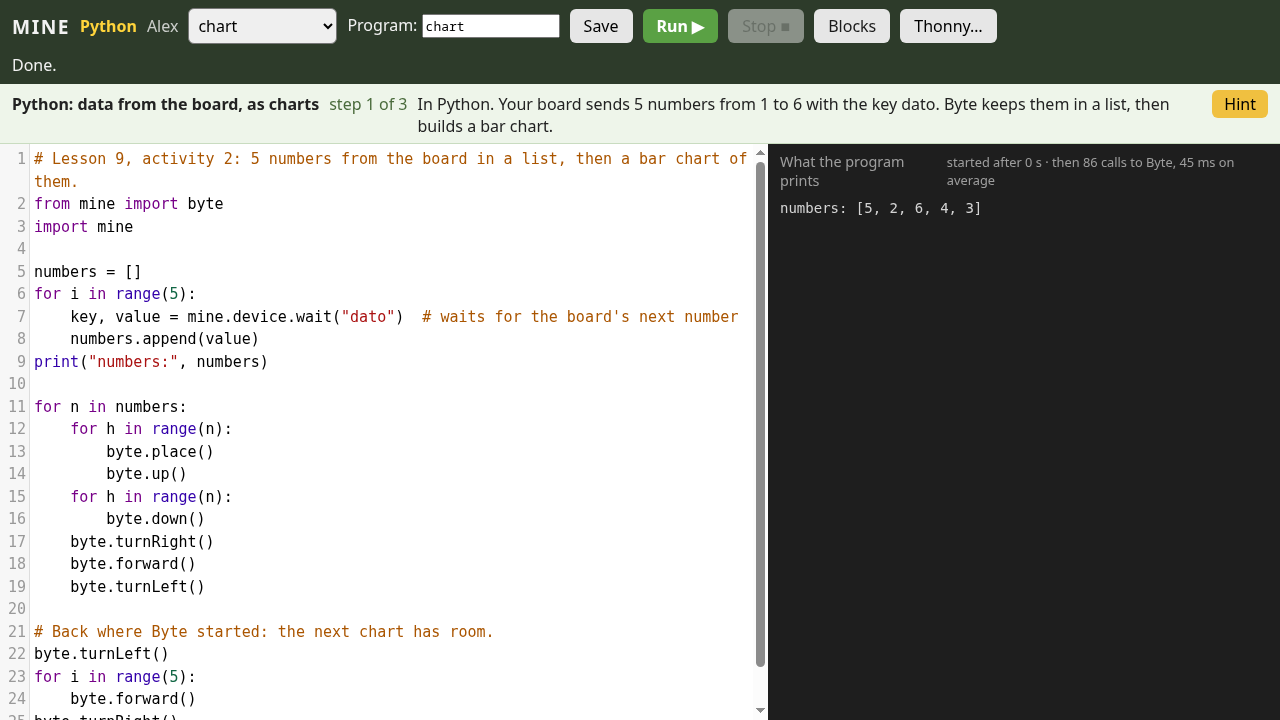Open the chart program dropdown
The height and width of the screenshot is (720, 1280).
(262, 26)
